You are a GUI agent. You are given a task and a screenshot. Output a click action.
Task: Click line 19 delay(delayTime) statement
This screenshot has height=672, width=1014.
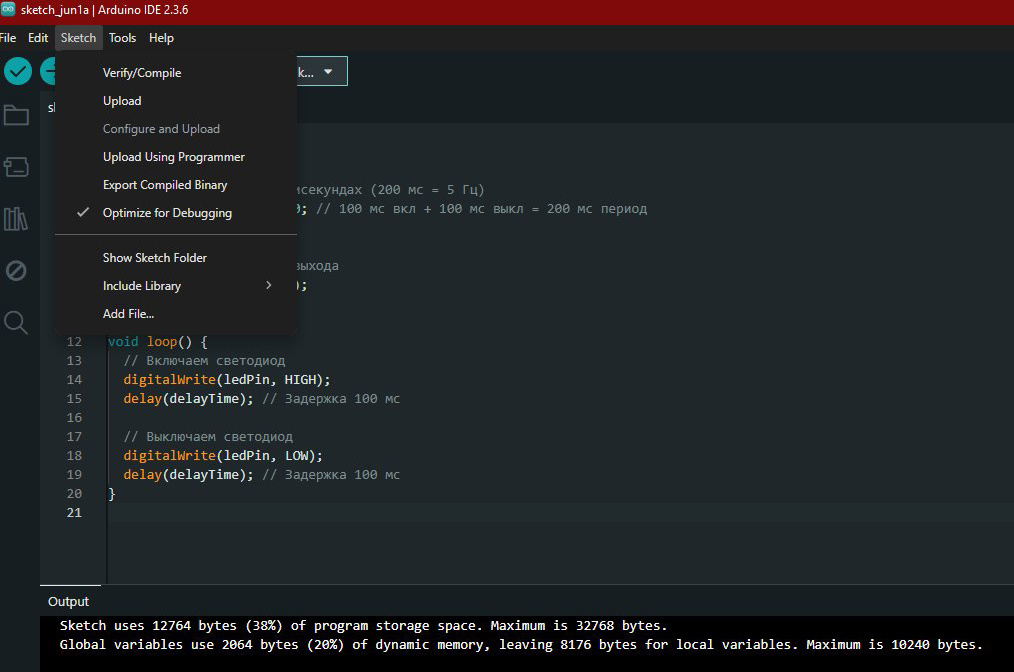click(x=189, y=475)
